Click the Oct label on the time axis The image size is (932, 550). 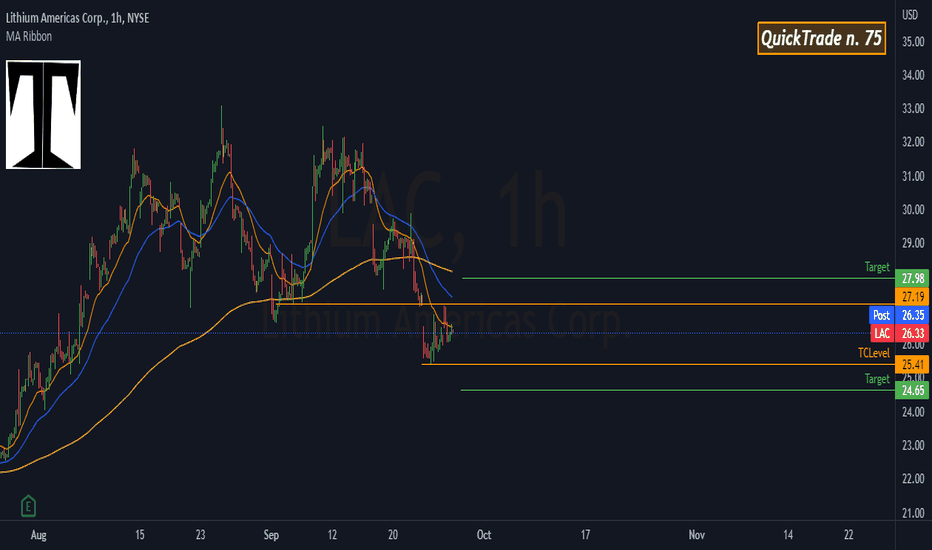pyautogui.click(x=484, y=535)
